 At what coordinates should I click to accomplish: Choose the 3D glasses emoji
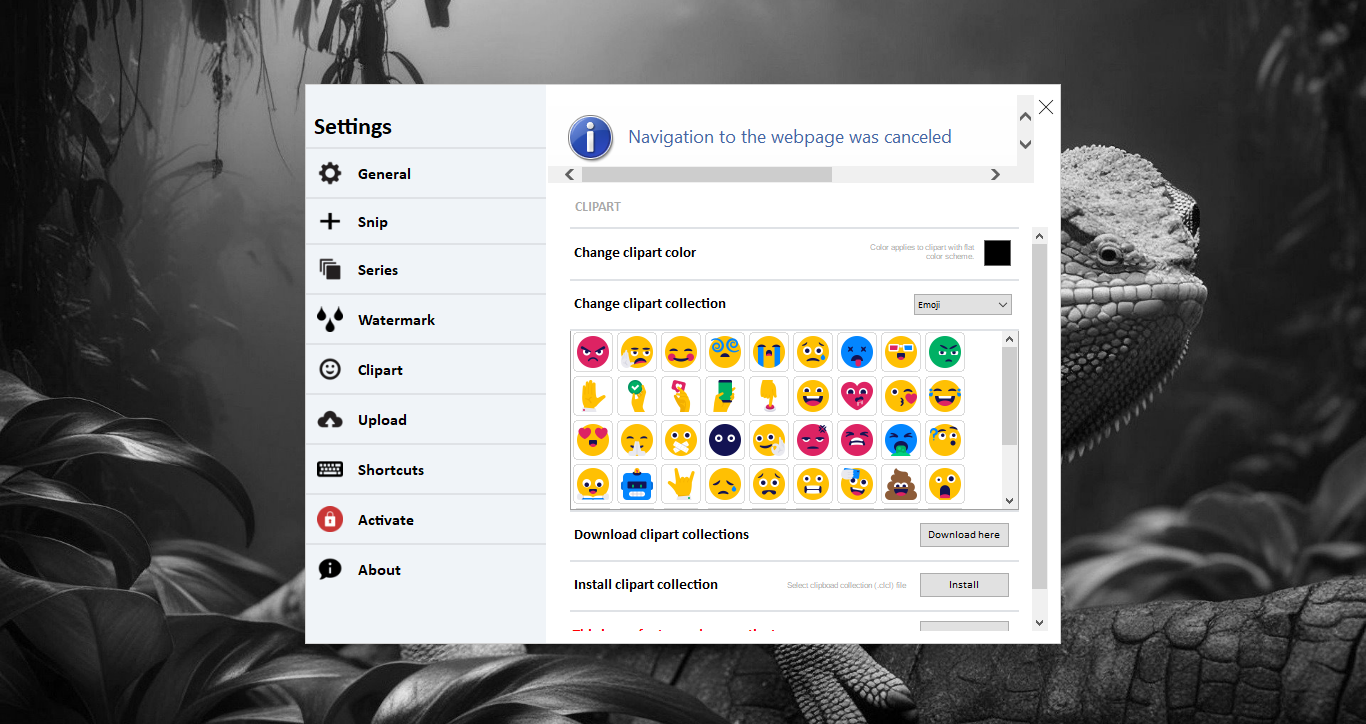tap(901, 352)
